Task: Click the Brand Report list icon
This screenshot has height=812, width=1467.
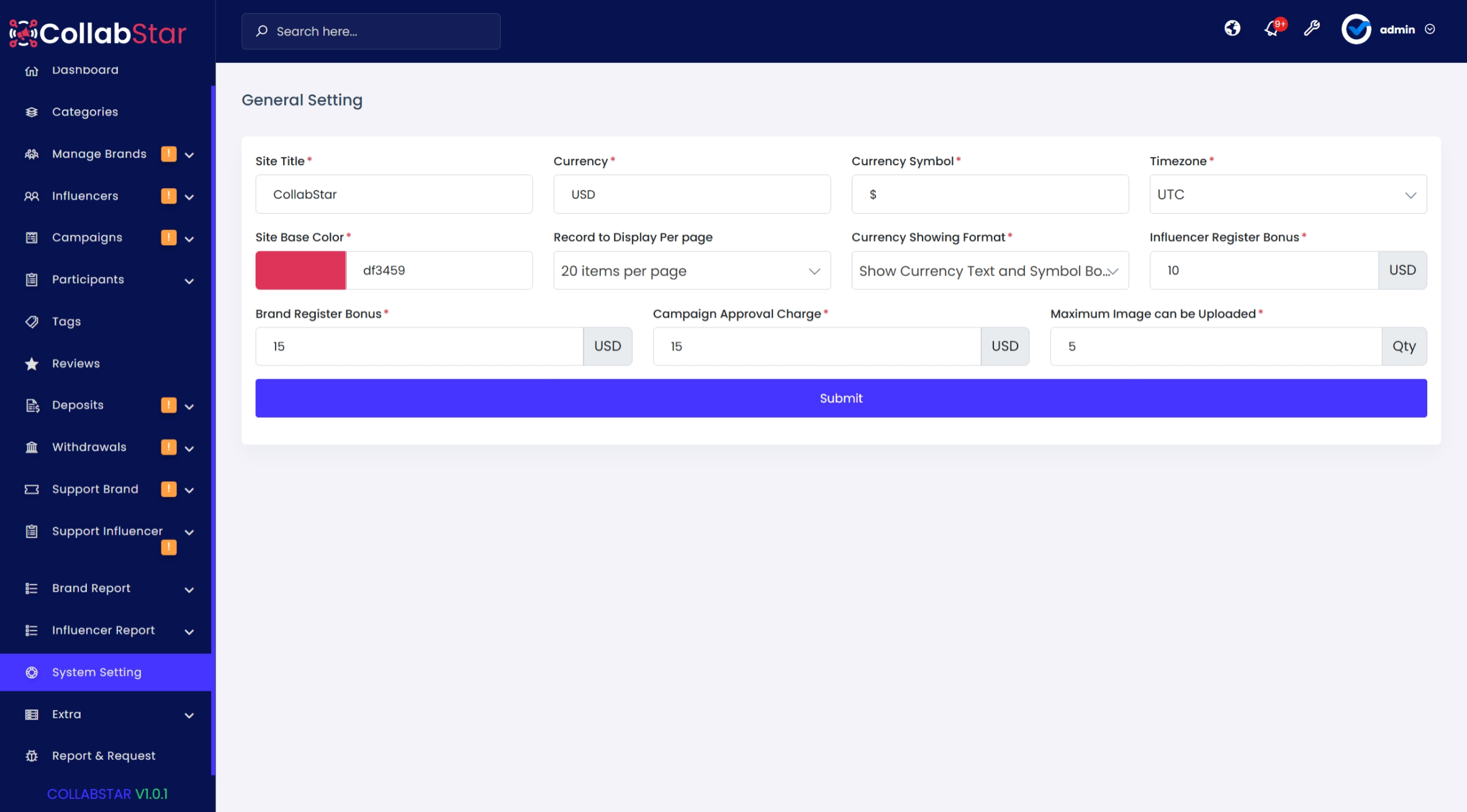Action: tap(32, 589)
